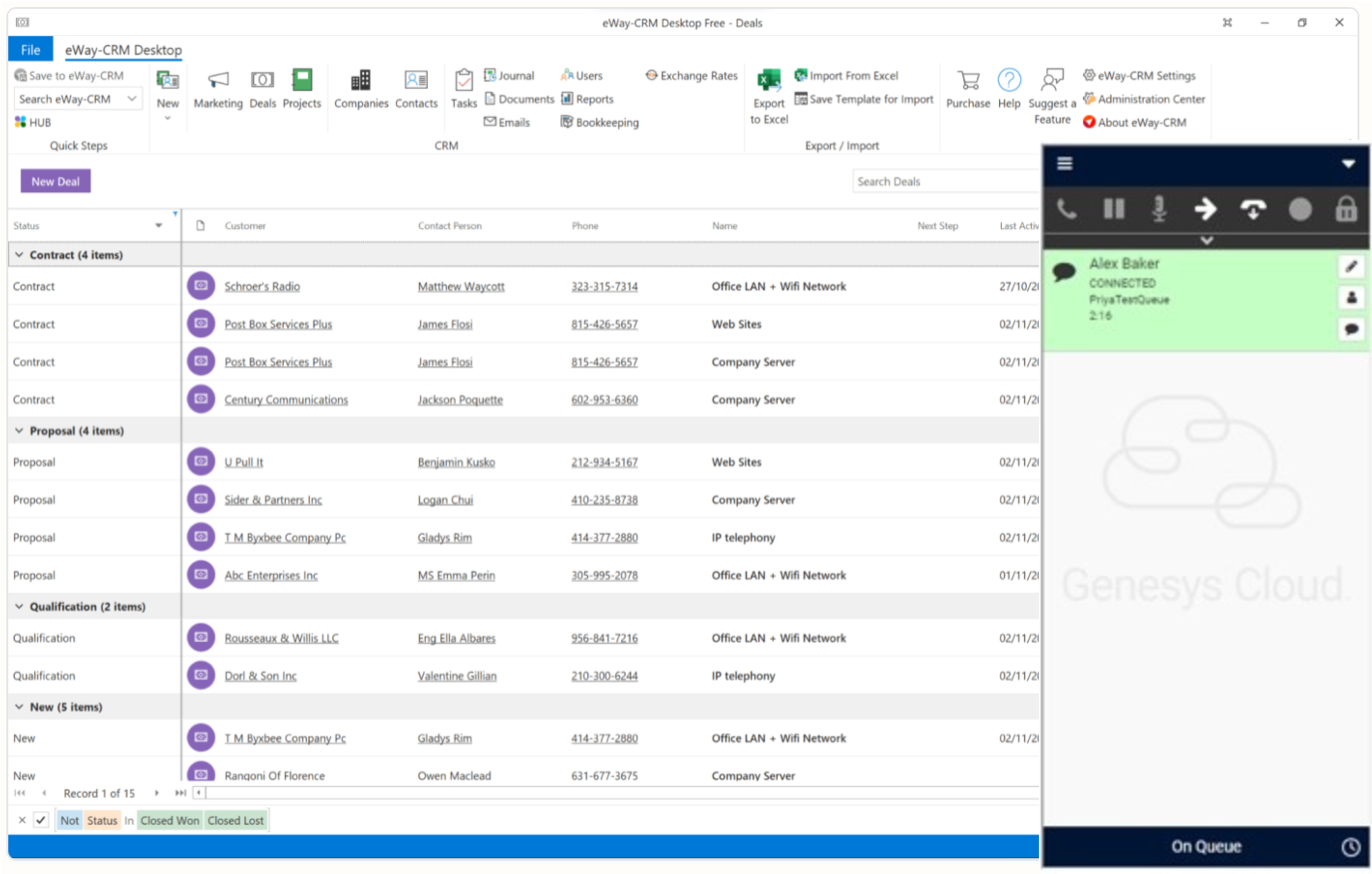The height and width of the screenshot is (874, 1372).
Task: Toggle the Genesys record button
Action: tap(1300, 208)
